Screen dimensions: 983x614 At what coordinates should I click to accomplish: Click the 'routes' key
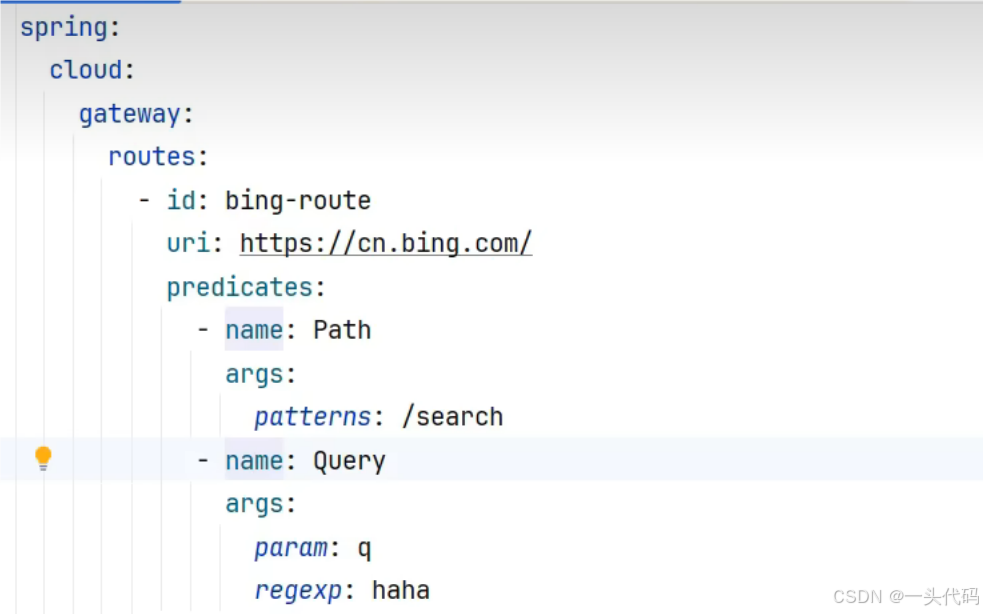152,157
